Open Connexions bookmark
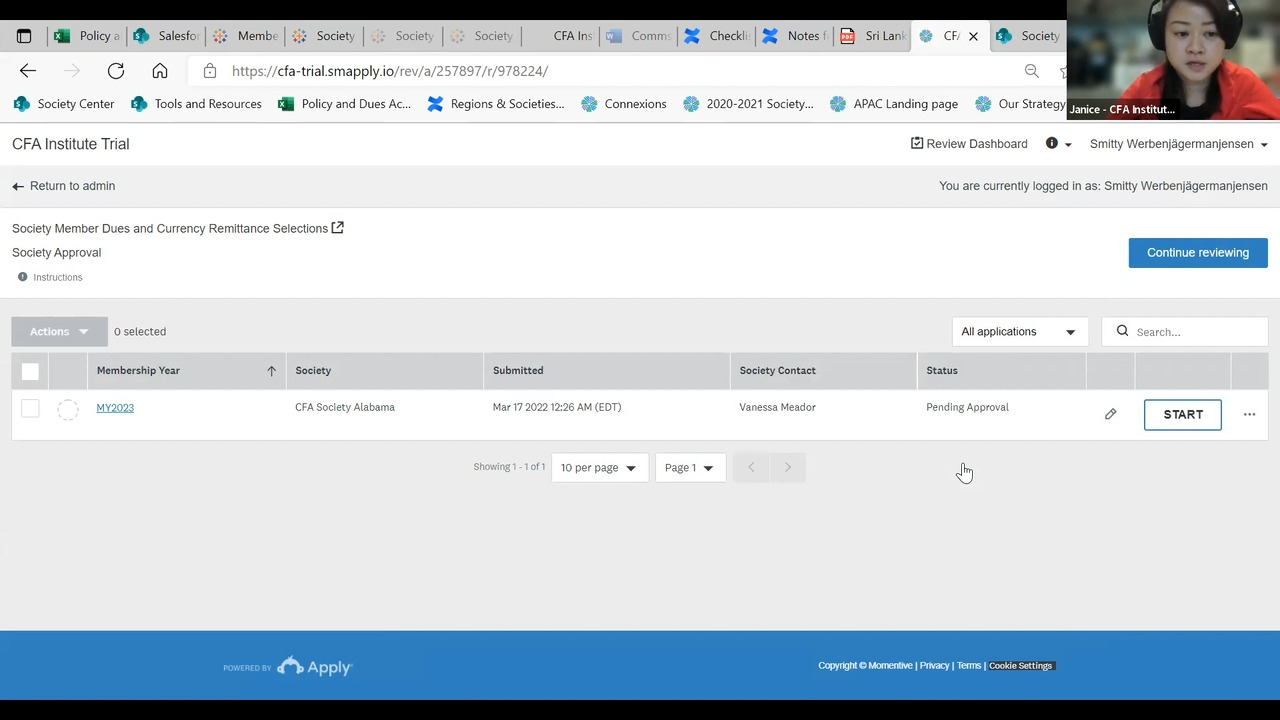Image resolution: width=1280 pixels, height=720 pixels. (x=624, y=104)
